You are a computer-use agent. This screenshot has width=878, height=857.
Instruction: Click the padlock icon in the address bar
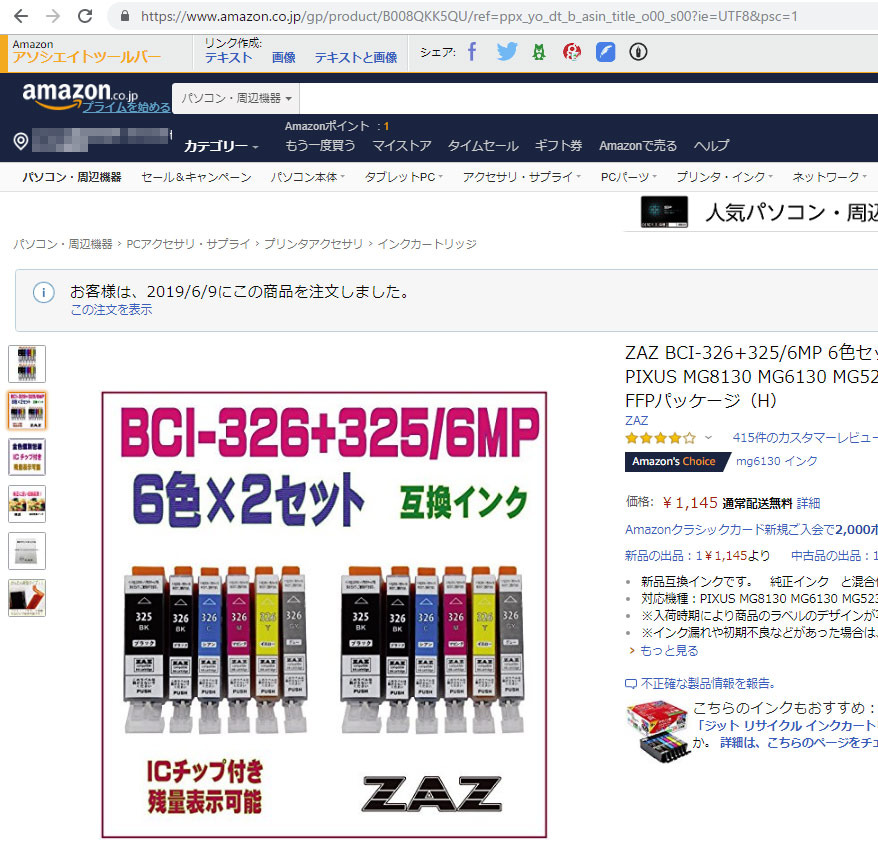(x=125, y=16)
